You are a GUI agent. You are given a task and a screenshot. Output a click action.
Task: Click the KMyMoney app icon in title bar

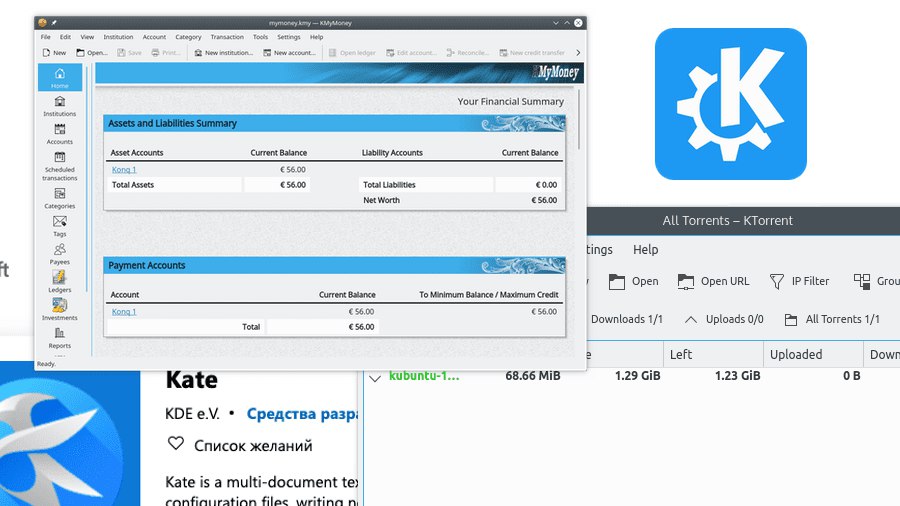[x=42, y=23]
